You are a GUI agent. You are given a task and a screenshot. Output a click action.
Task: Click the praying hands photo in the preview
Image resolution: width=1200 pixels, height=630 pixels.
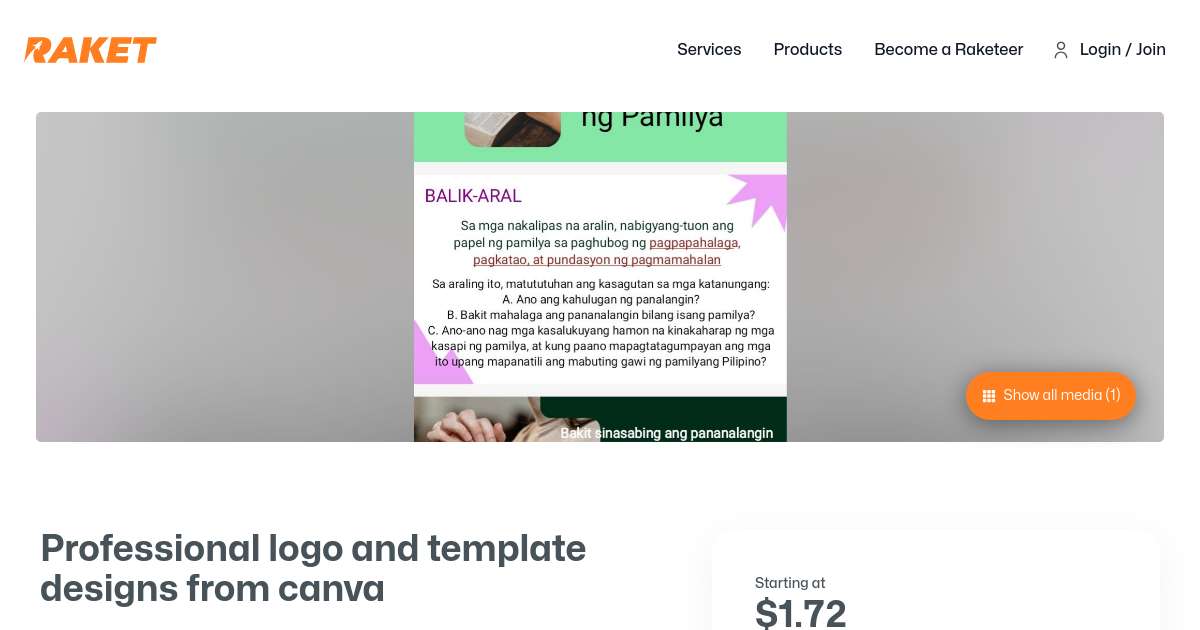point(477,420)
